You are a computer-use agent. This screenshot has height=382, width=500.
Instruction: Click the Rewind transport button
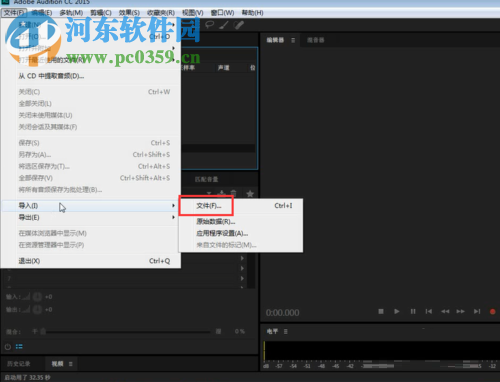pos(445,311)
